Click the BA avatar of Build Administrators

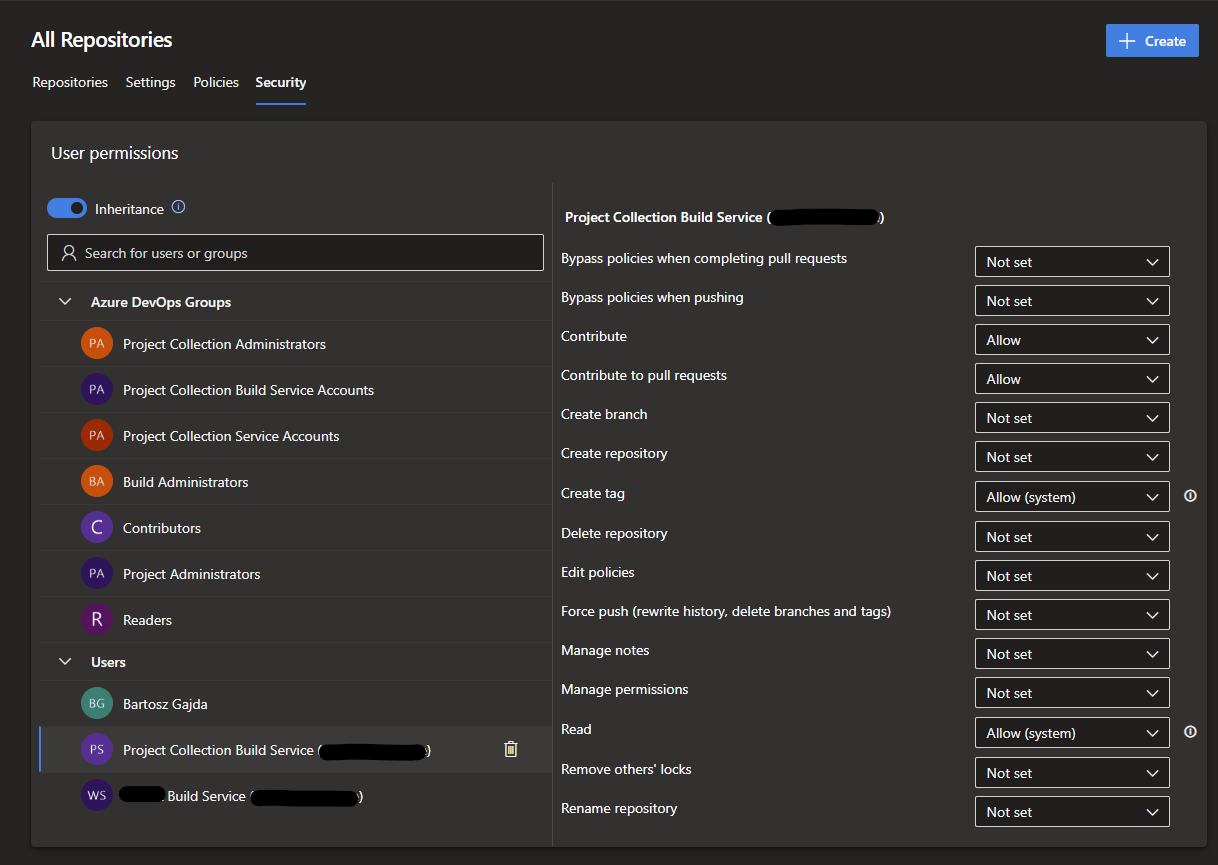point(97,482)
